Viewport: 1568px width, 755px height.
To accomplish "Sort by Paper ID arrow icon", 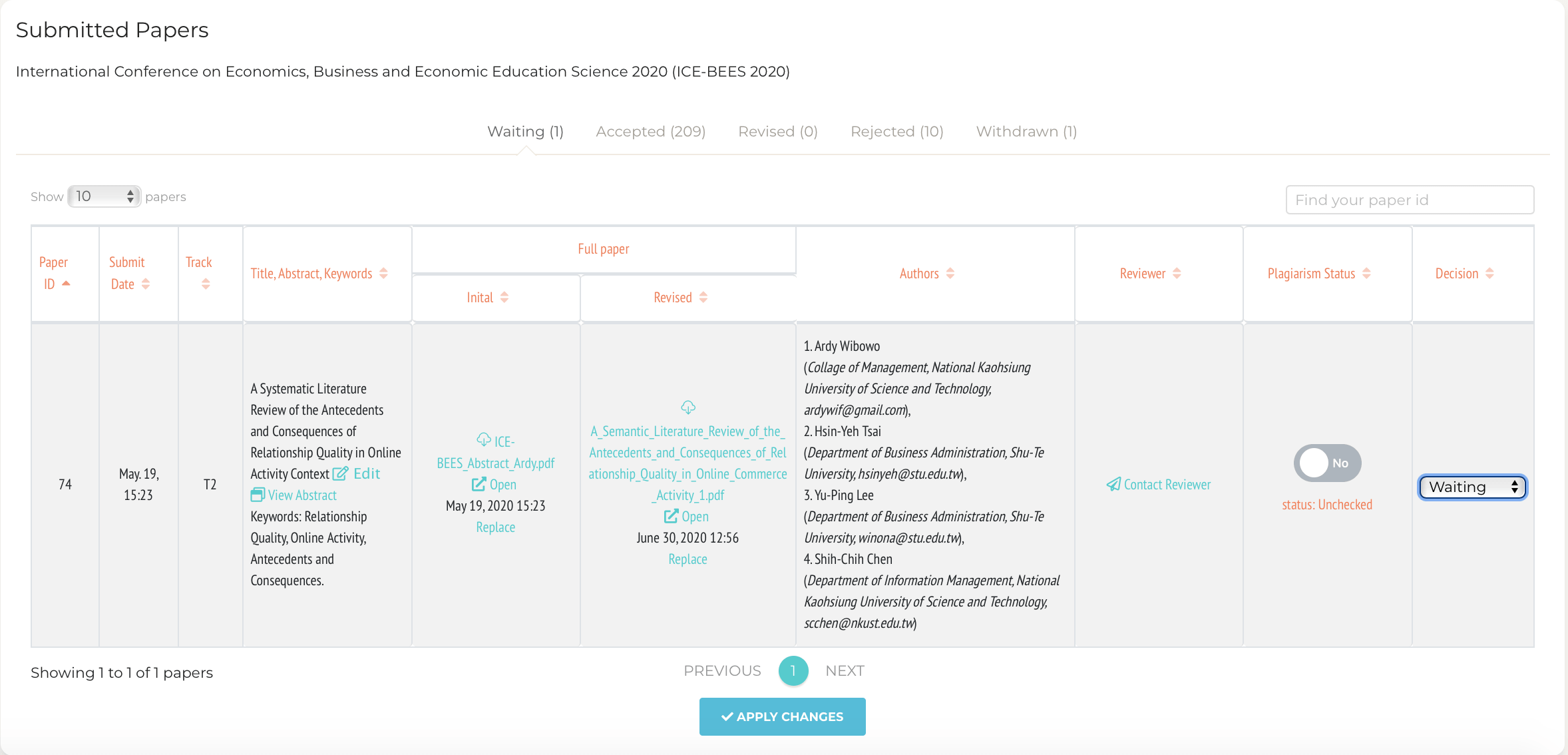I will coord(66,284).
